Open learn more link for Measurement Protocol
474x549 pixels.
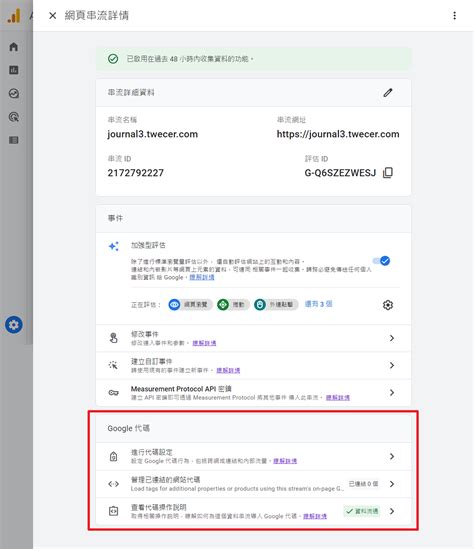point(338,398)
